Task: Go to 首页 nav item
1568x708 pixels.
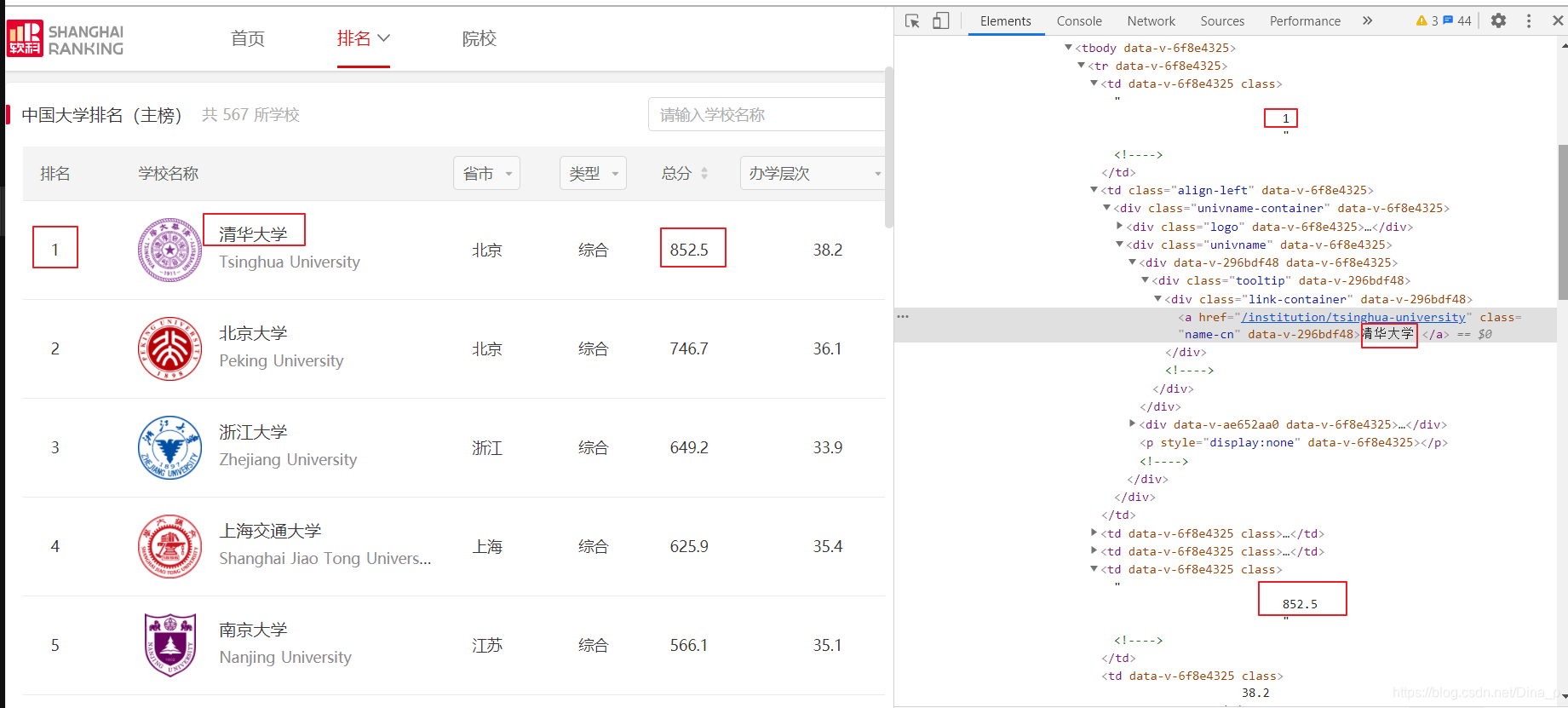Action: pos(248,38)
